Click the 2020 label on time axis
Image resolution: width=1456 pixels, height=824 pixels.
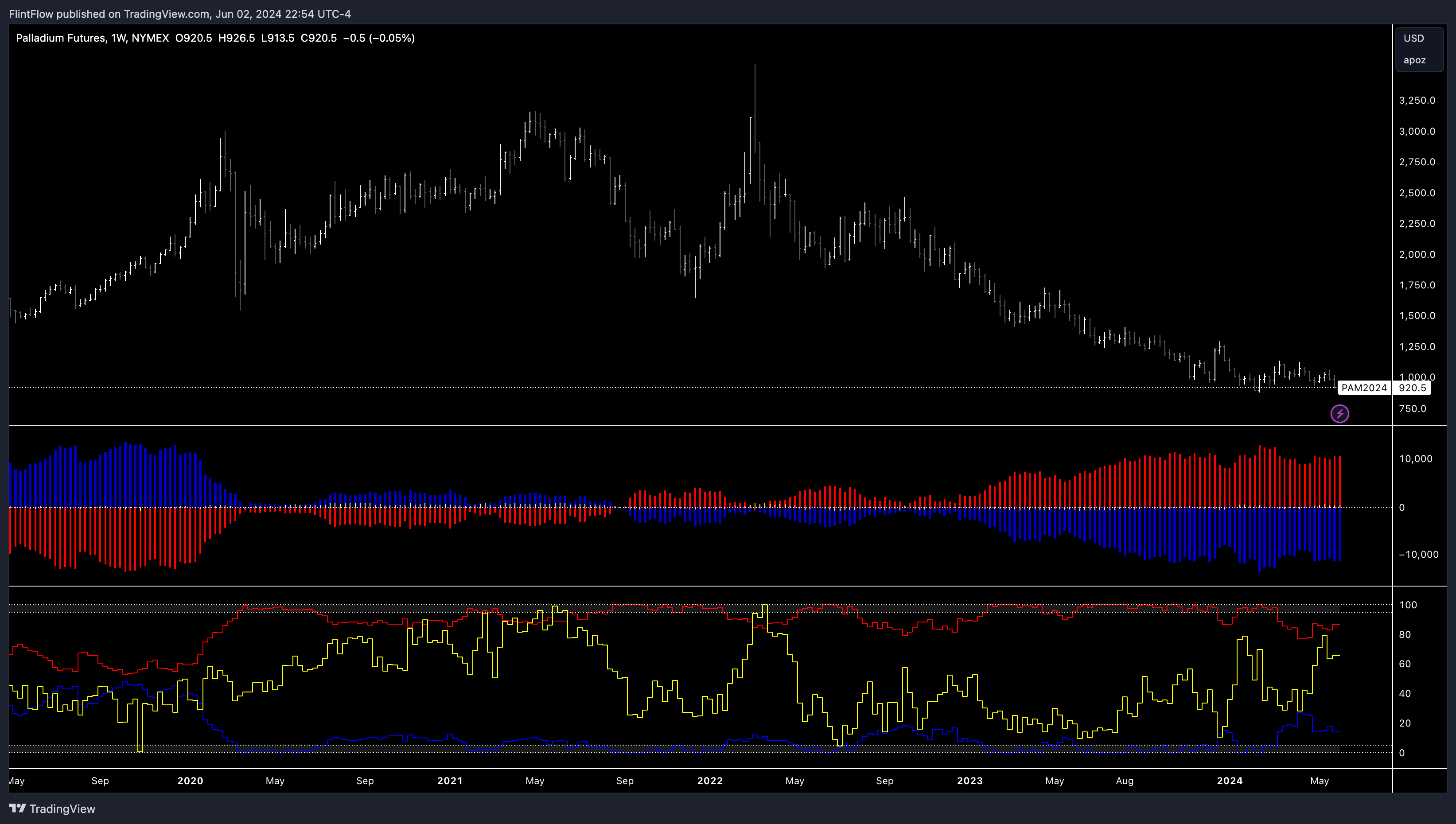pos(190,781)
